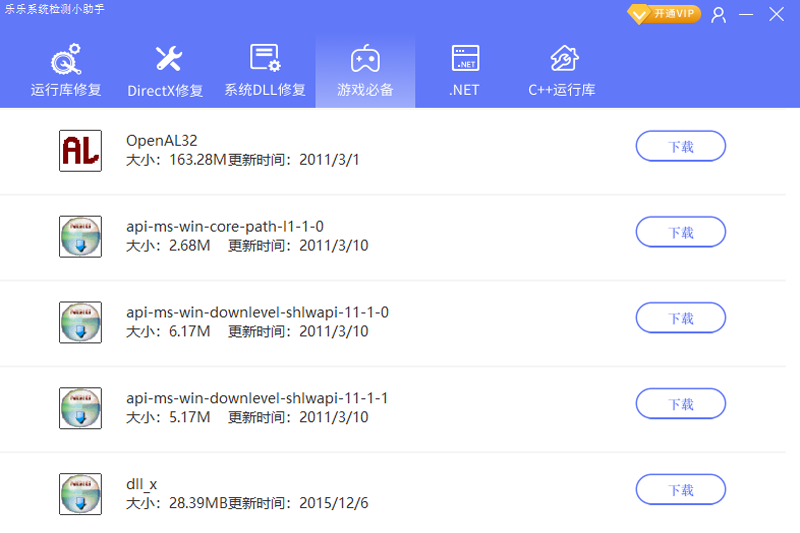Select the api-ms-win-core-path-l1-1-0 title

(x=225, y=226)
